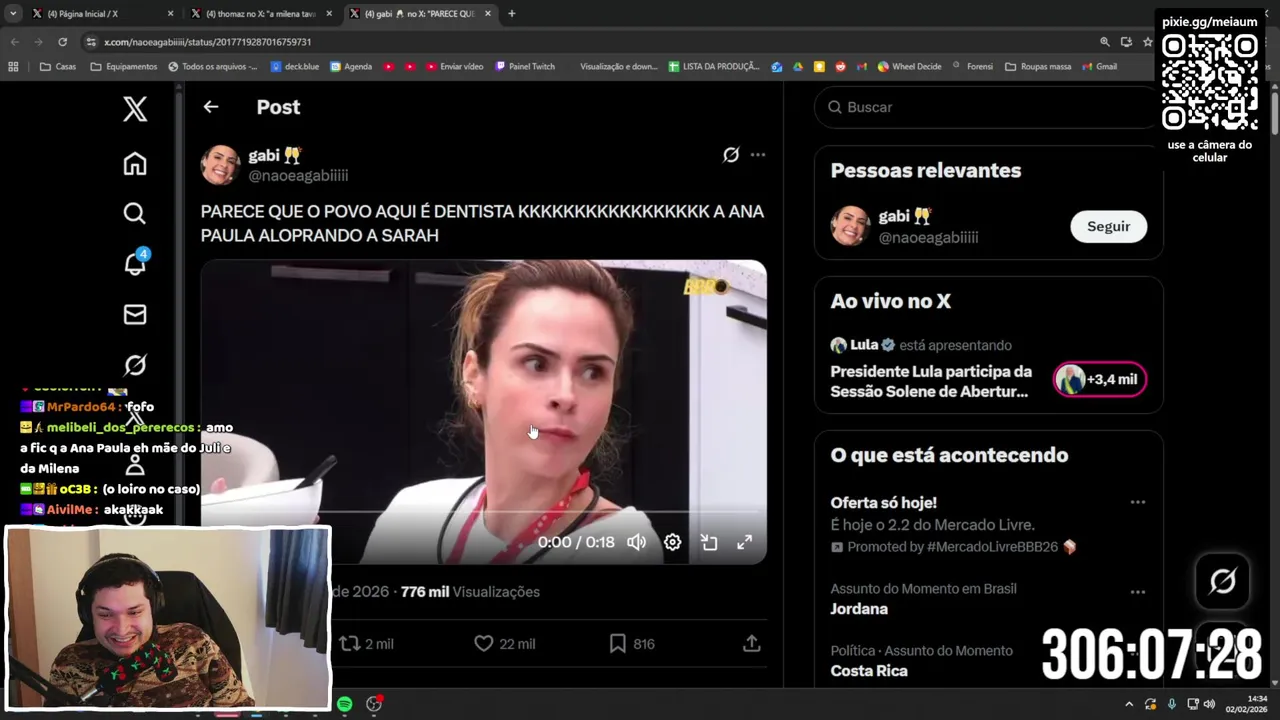Image resolution: width=1280 pixels, height=720 pixels.
Task: Open Spotify from the taskbar
Action: (x=345, y=704)
